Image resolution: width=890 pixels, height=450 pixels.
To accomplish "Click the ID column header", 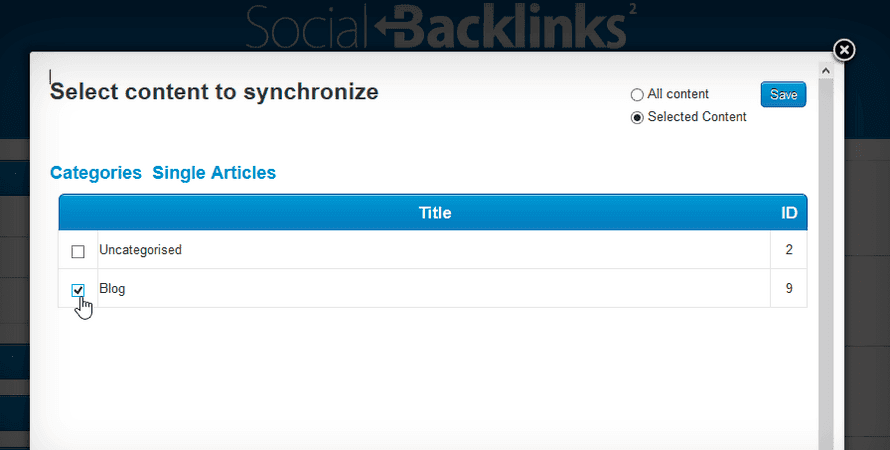I will coord(789,213).
